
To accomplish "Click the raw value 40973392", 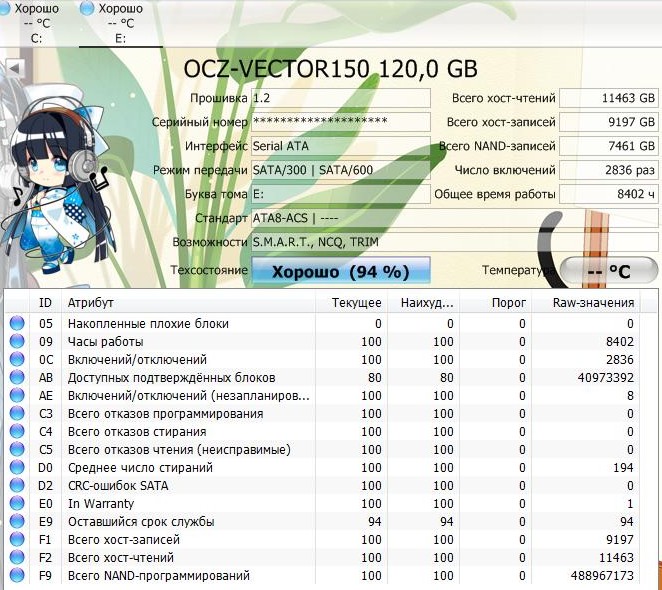I will pyautogui.click(x=605, y=378).
